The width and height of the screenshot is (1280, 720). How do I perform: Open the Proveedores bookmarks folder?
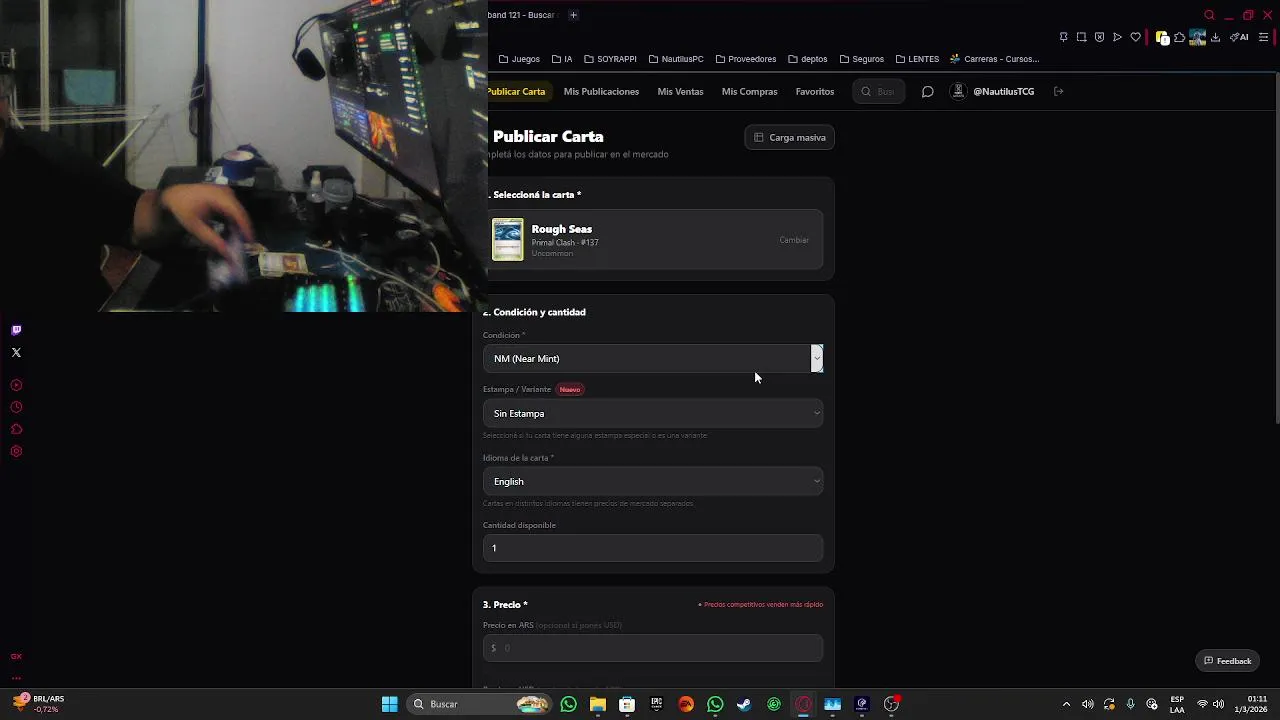[x=746, y=59]
